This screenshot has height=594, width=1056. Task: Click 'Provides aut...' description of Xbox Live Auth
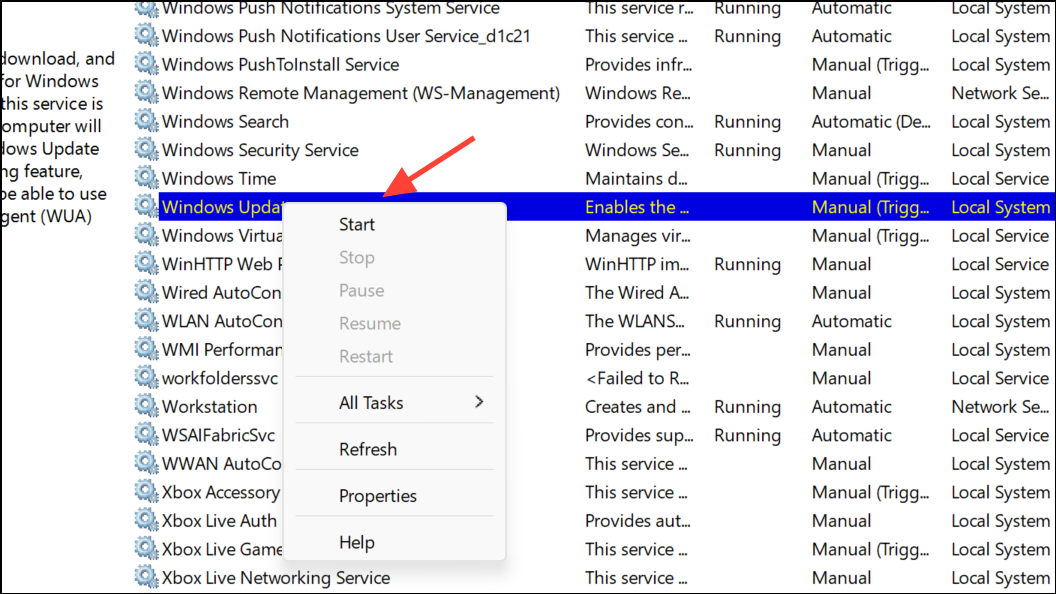[x=638, y=521]
